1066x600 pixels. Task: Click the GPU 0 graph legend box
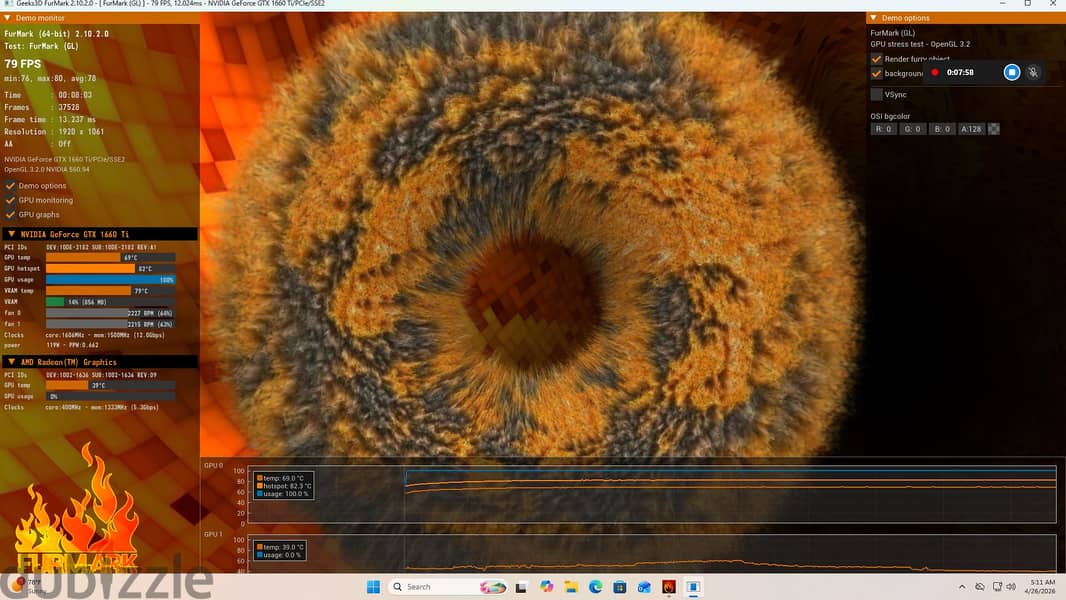click(x=283, y=486)
